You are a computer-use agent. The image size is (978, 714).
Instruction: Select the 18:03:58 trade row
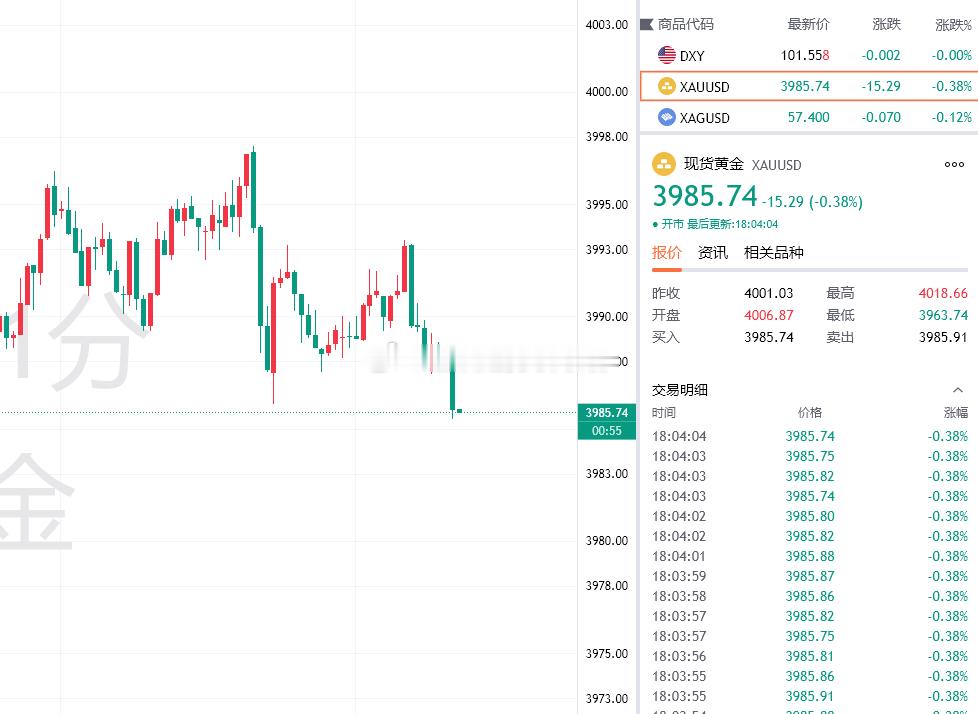point(810,596)
